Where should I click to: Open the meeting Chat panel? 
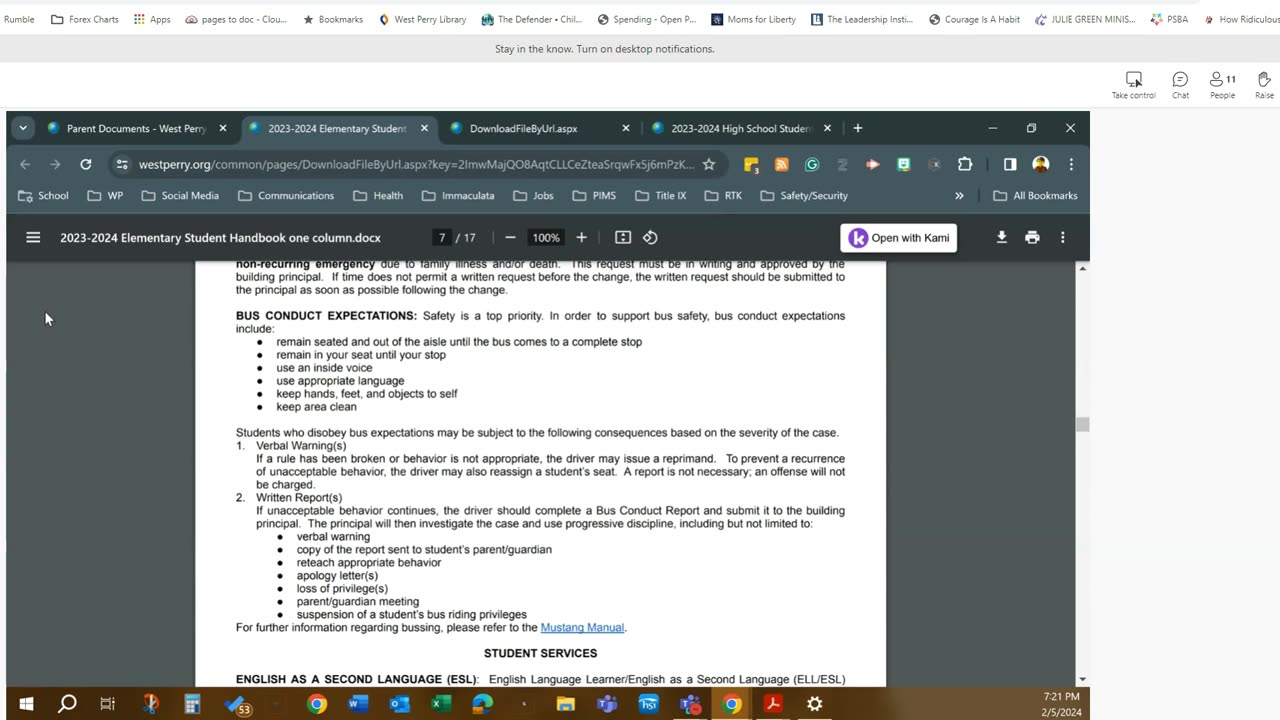[x=1180, y=85]
